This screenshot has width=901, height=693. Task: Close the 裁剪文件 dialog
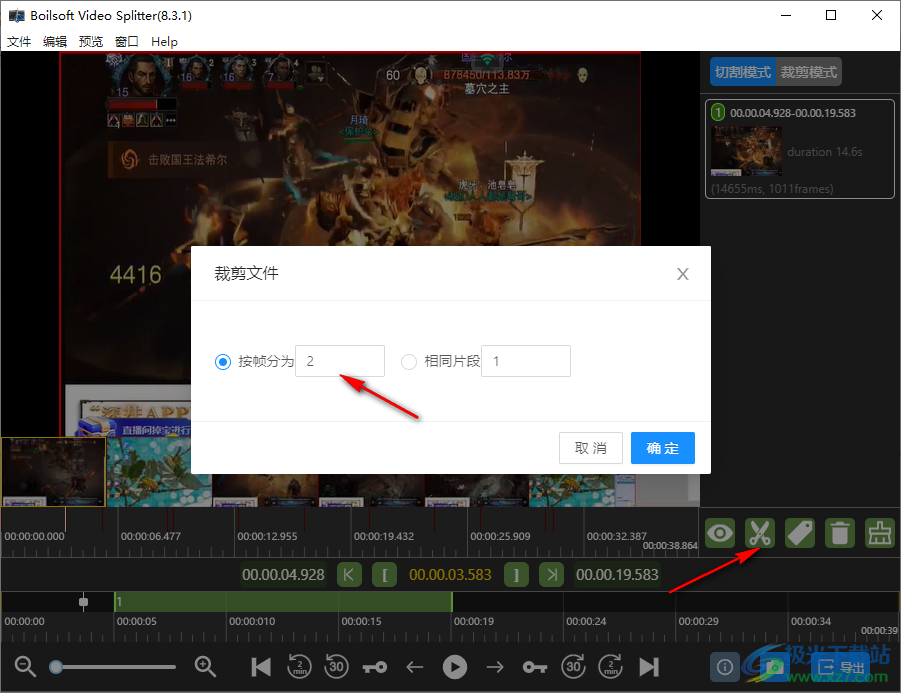pyautogui.click(x=683, y=274)
